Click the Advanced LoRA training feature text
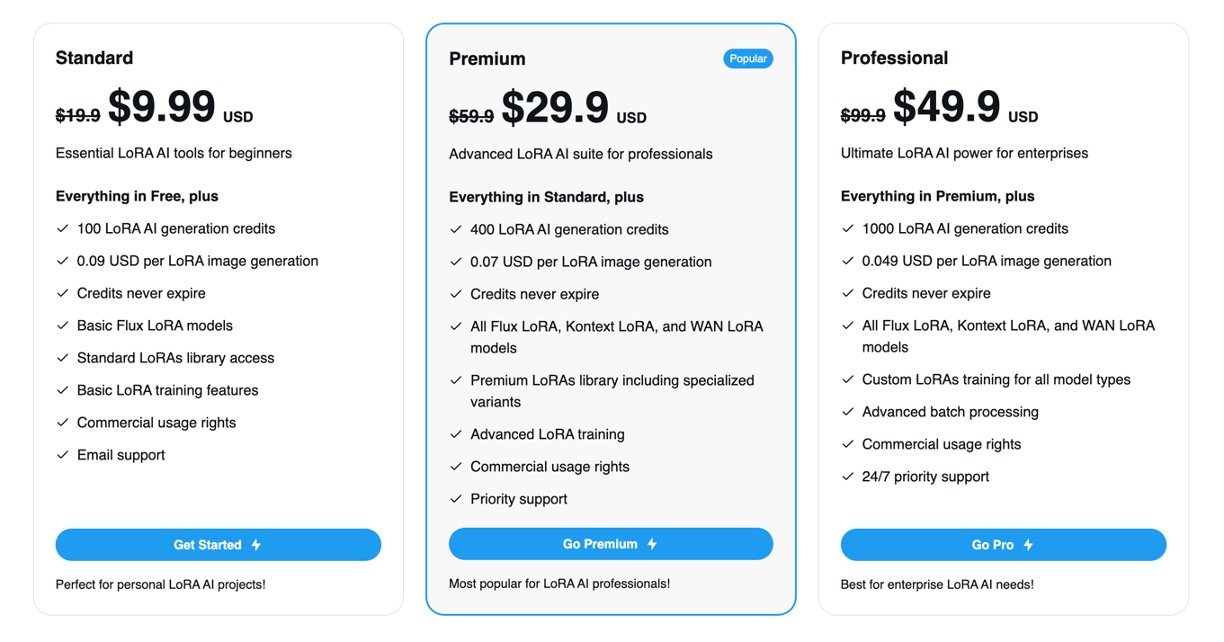 tap(547, 434)
